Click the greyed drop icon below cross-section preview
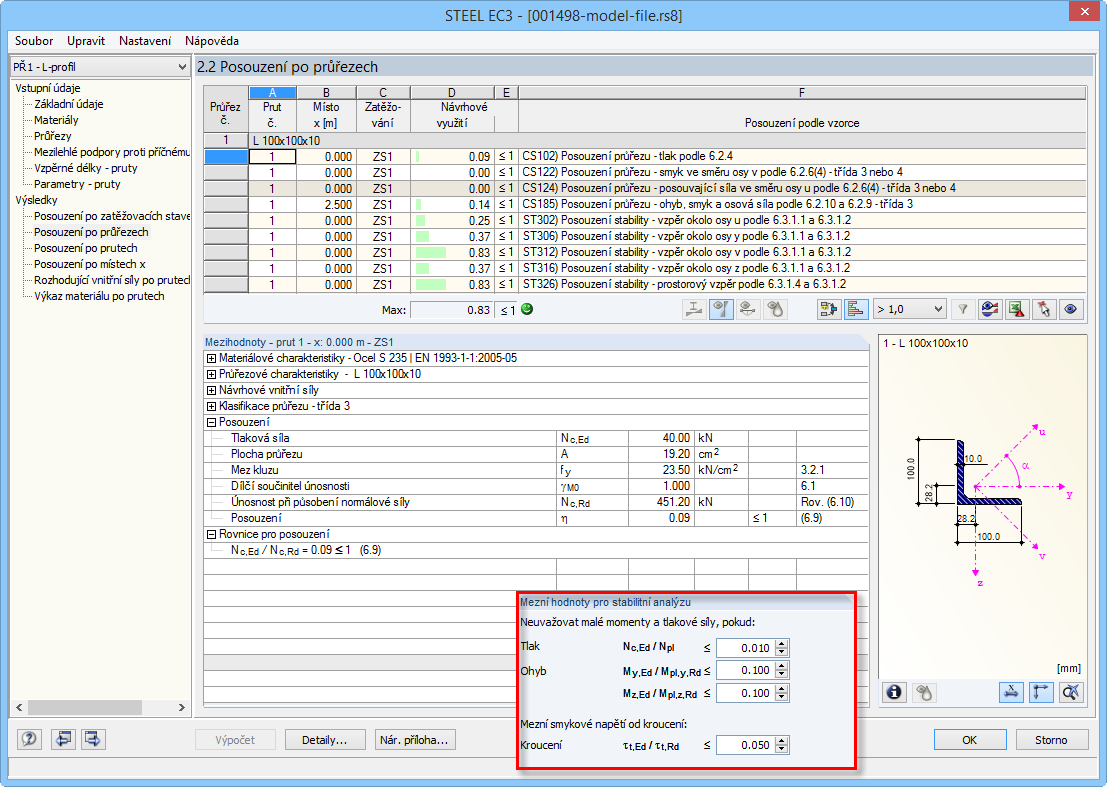Viewport: 1107px width, 787px height. (x=923, y=692)
